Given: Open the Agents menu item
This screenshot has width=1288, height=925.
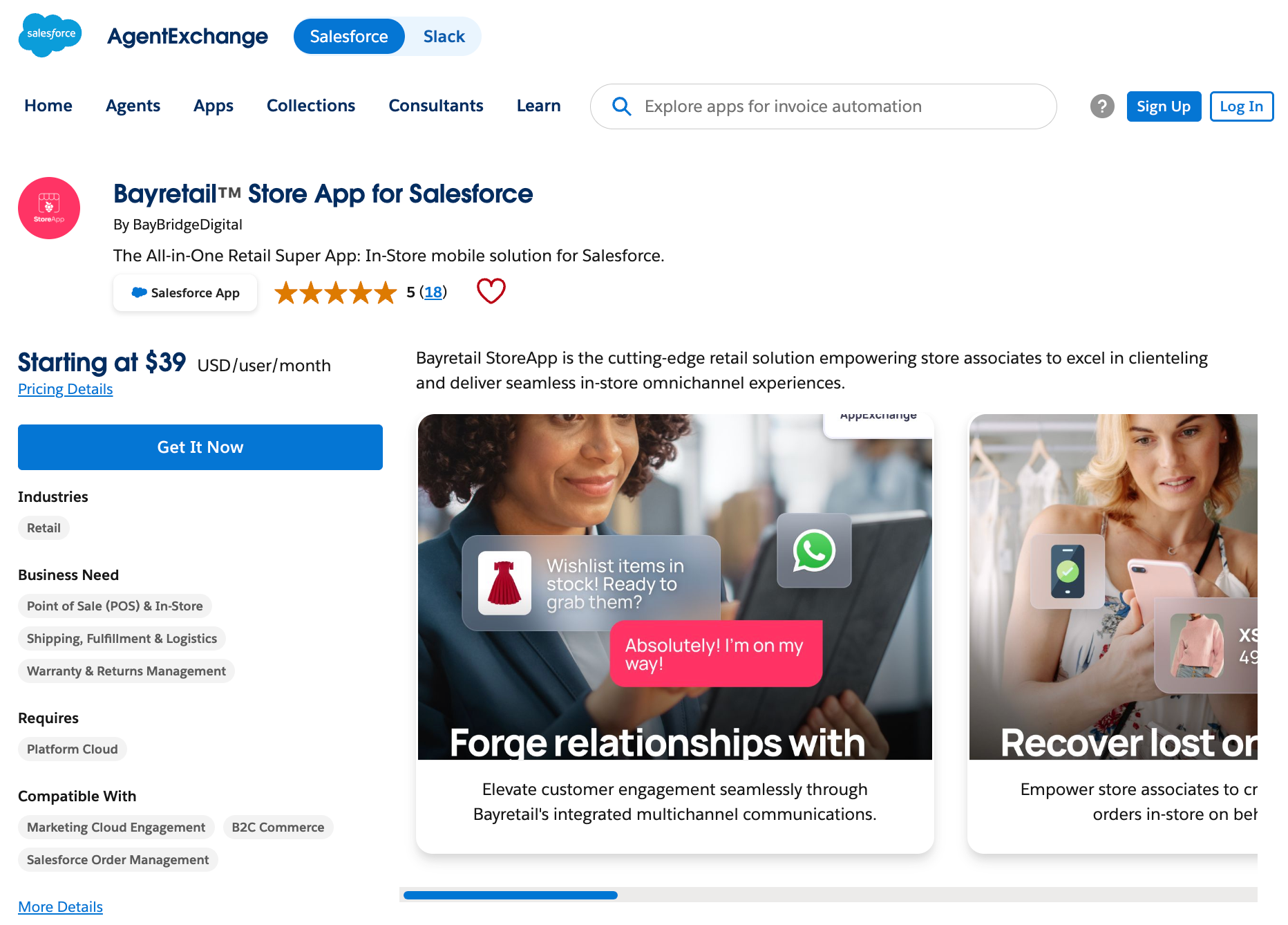Looking at the screenshot, I should click(x=133, y=106).
